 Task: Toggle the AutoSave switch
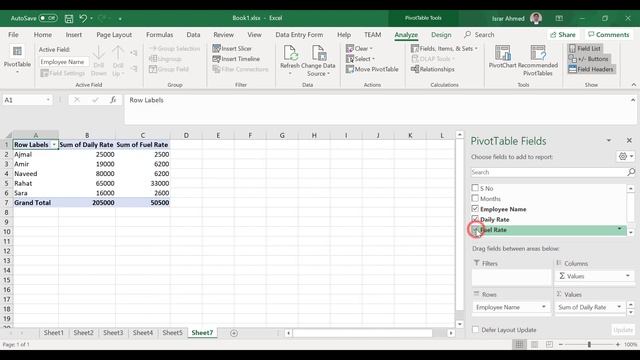(48, 18)
